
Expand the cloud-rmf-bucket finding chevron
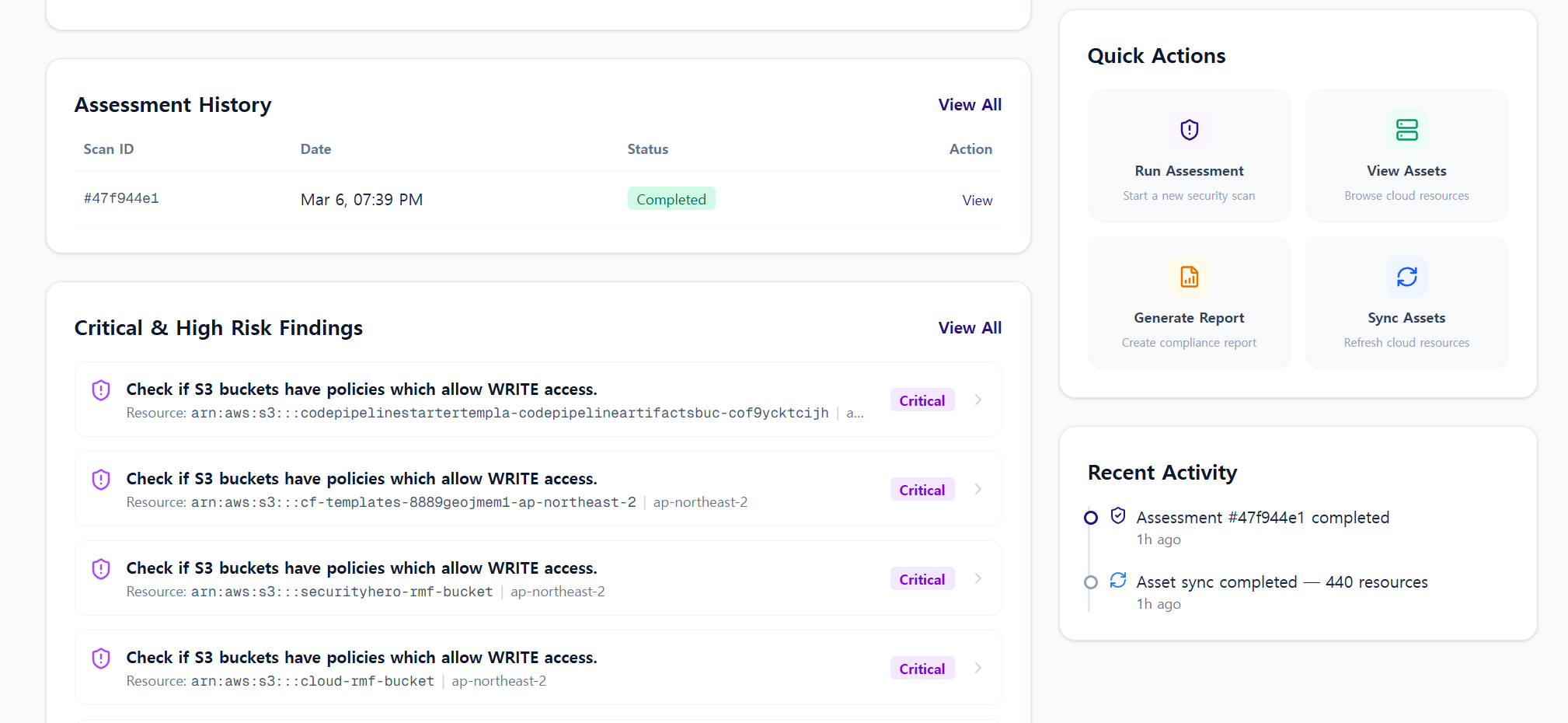(x=978, y=668)
